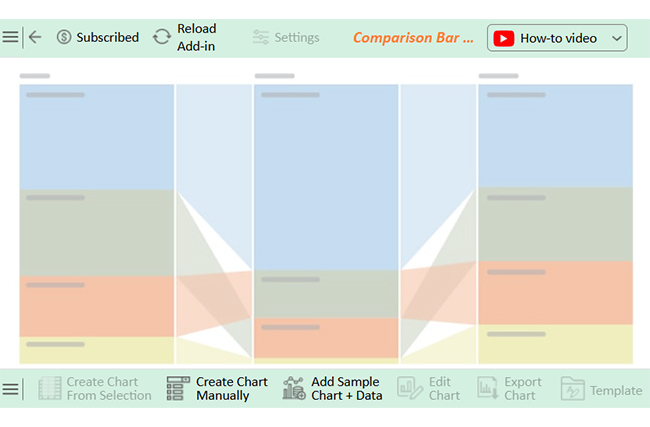Select the blue segment in the middle bar
Viewport: 650px width, 427px height.
(326, 177)
